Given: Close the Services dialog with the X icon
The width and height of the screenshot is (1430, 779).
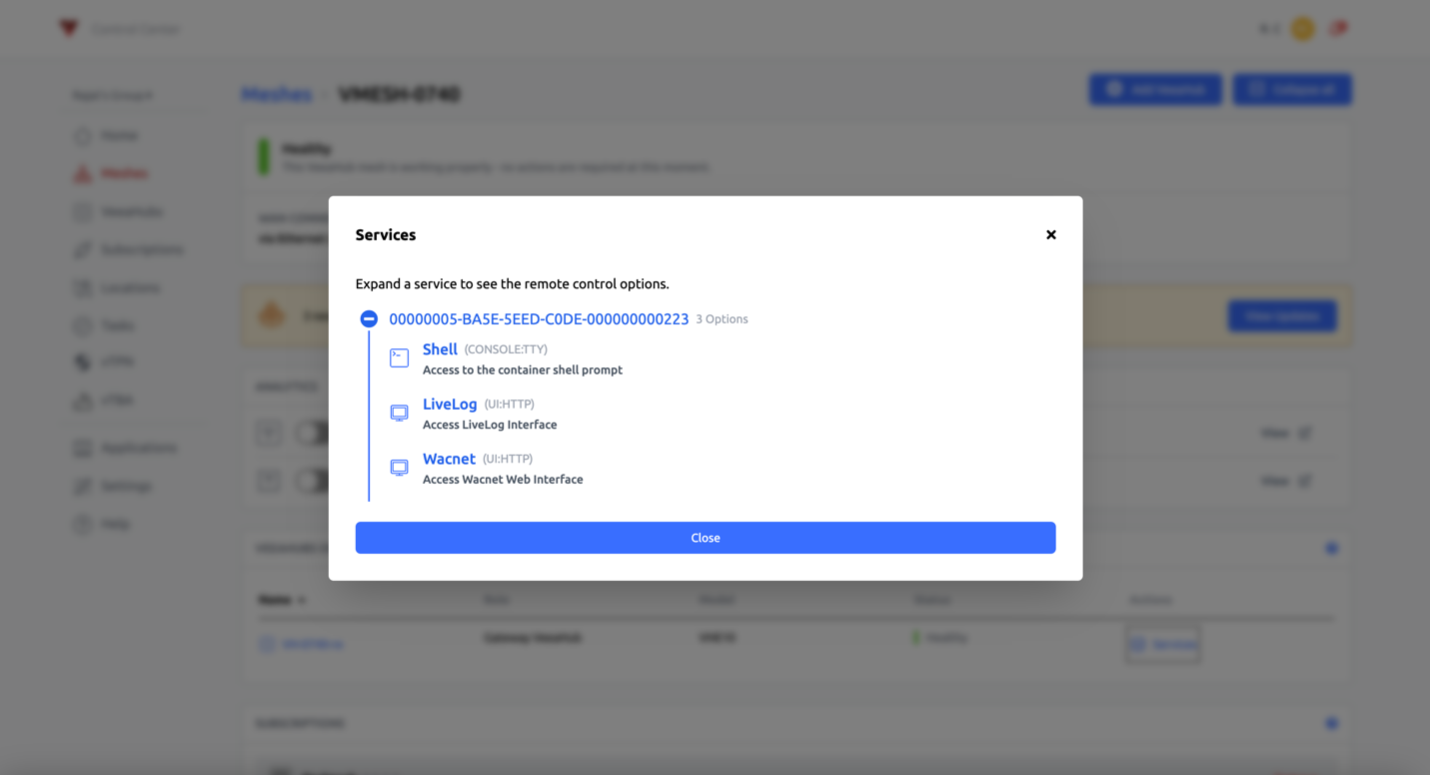Looking at the screenshot, I should point(1051,235).
